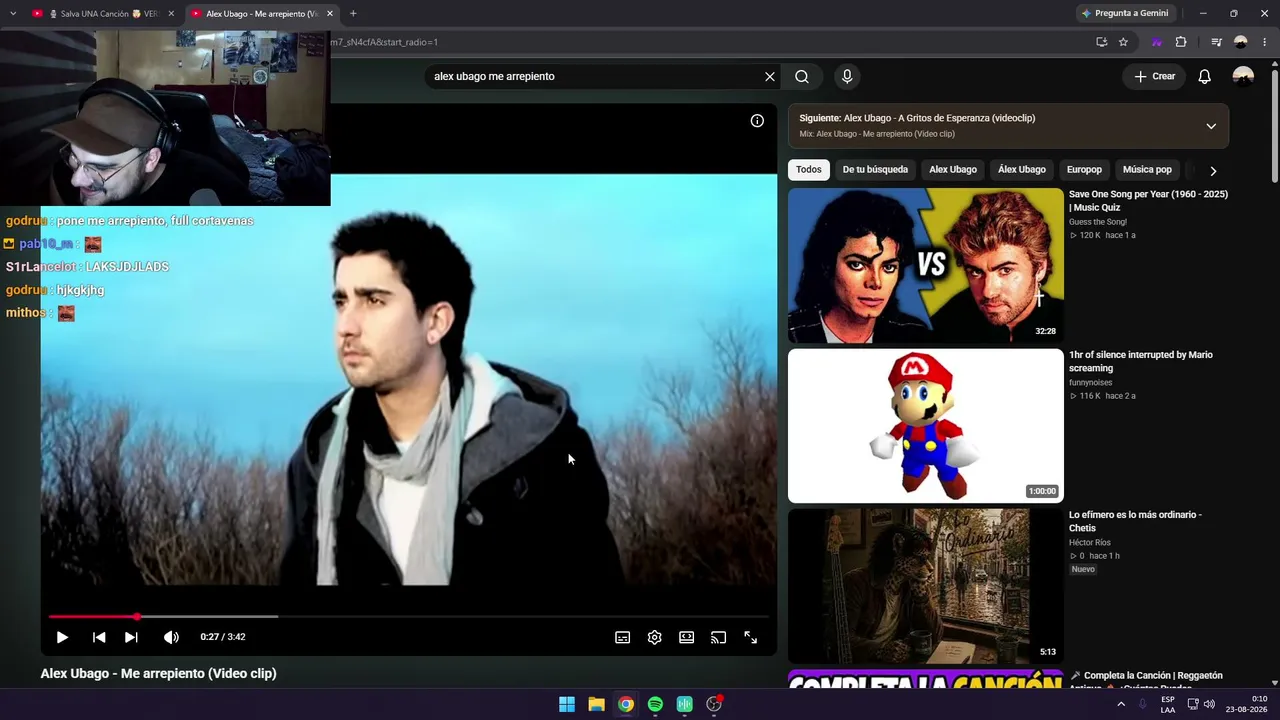The width and height of the screenshot is (1280, 720).
Task: Open the video player settings gear
Action: (x=654, y=637)
